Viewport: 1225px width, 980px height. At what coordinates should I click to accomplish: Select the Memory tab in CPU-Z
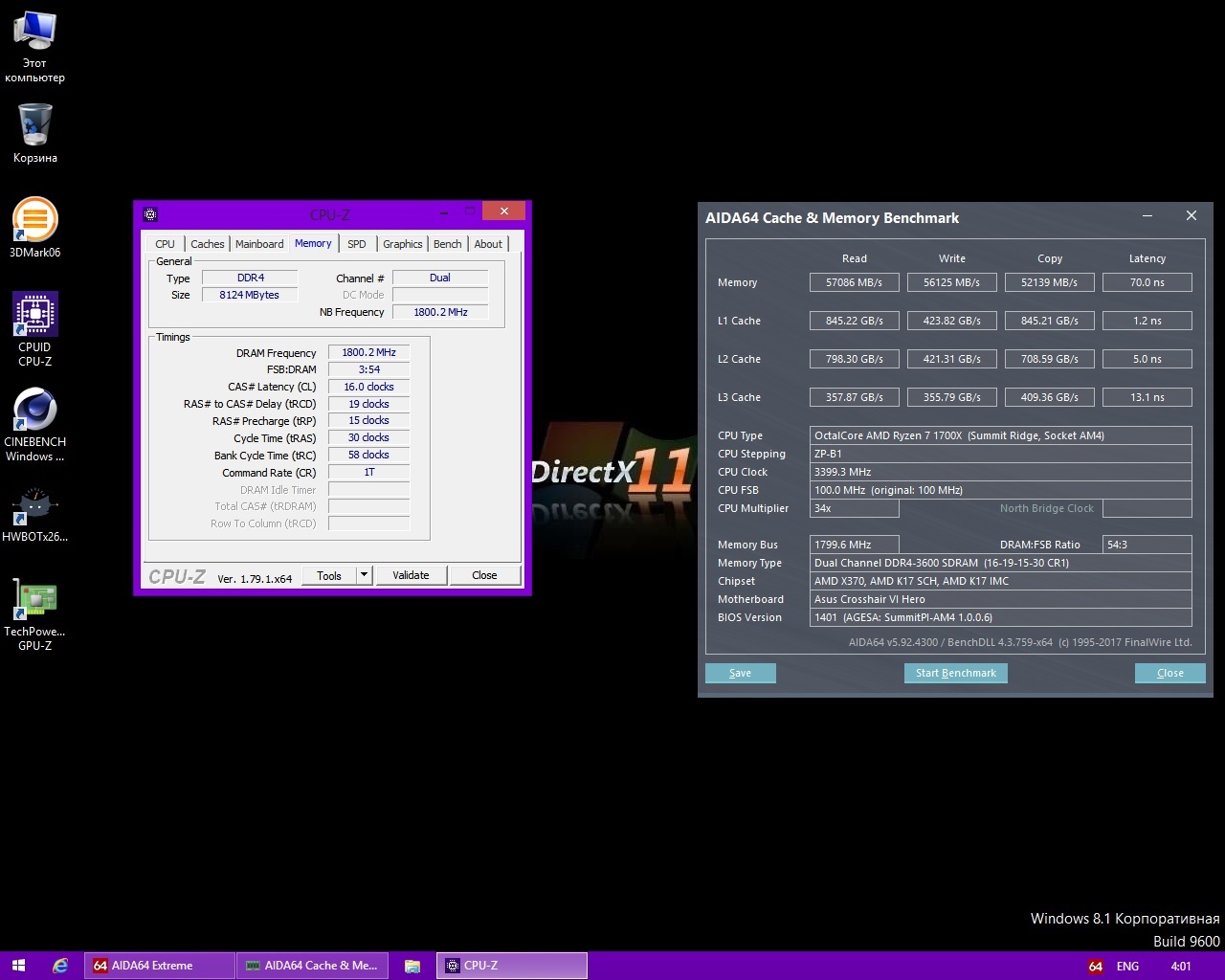(x=313, y=243)
